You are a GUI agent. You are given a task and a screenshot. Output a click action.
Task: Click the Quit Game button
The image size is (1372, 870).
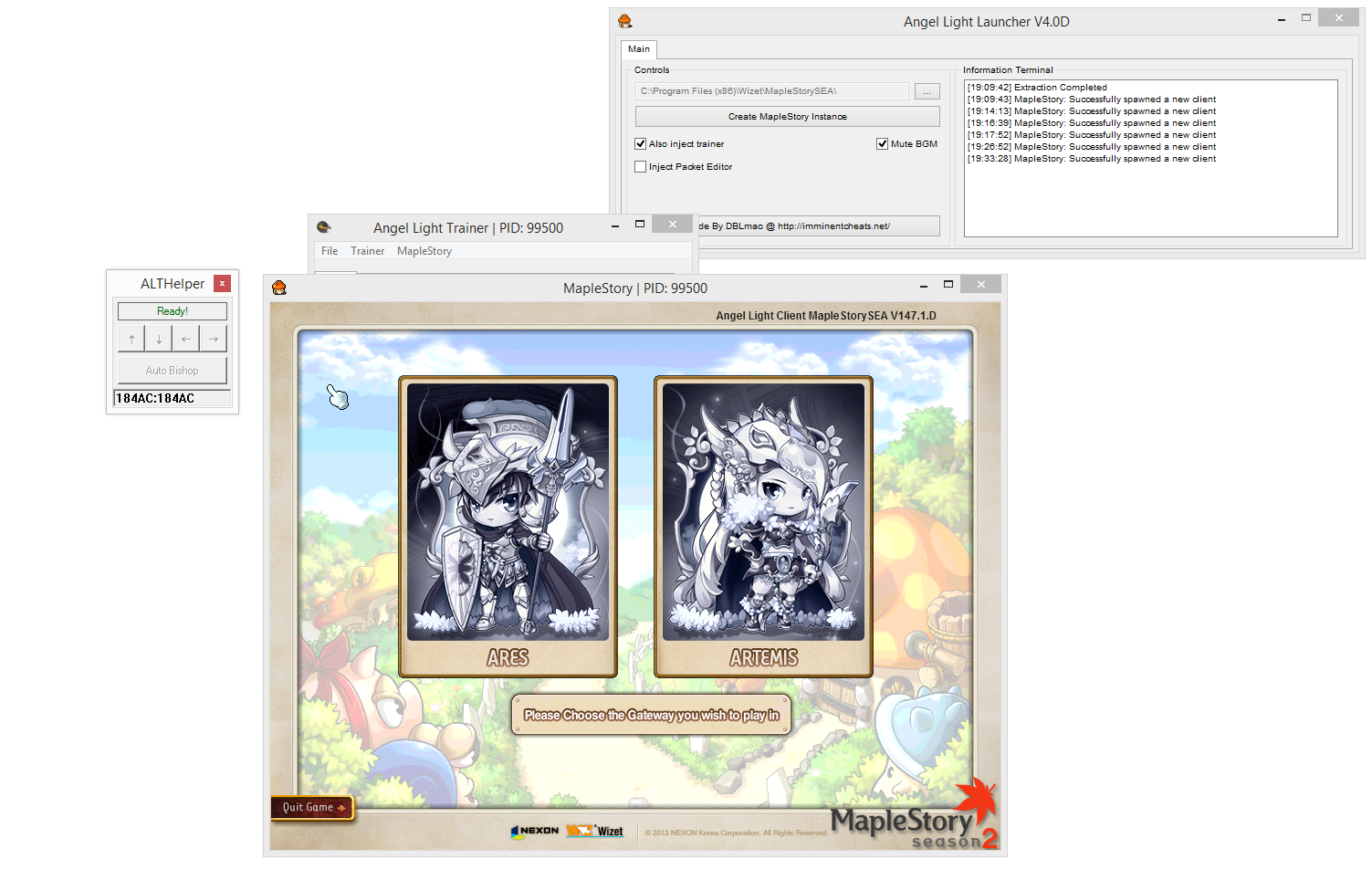pyautogui.click(x=312, y=808)
